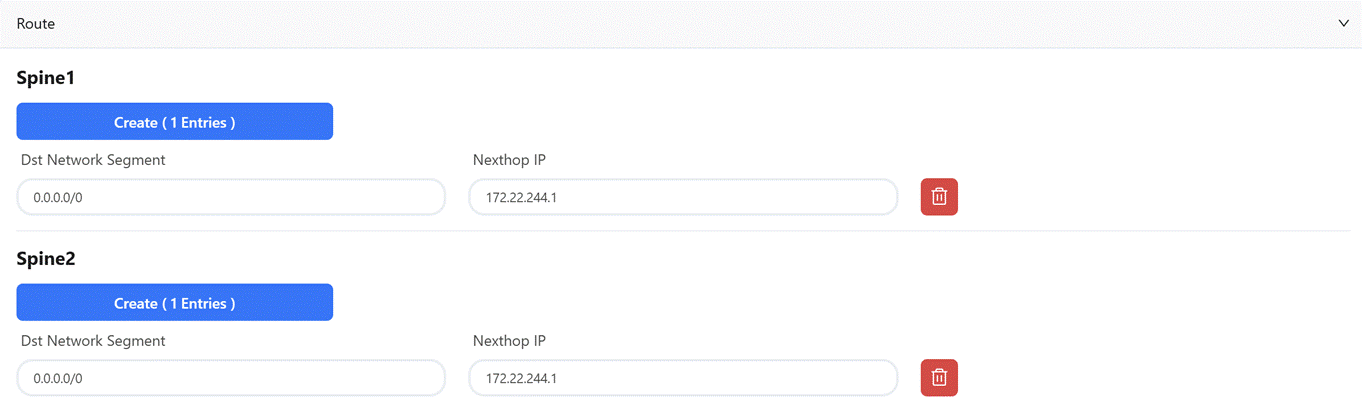Viewport: 1362px width, 406px height.
Task: Click Dst Network Segment label under Spine2
Action: (x=93, y=341)
